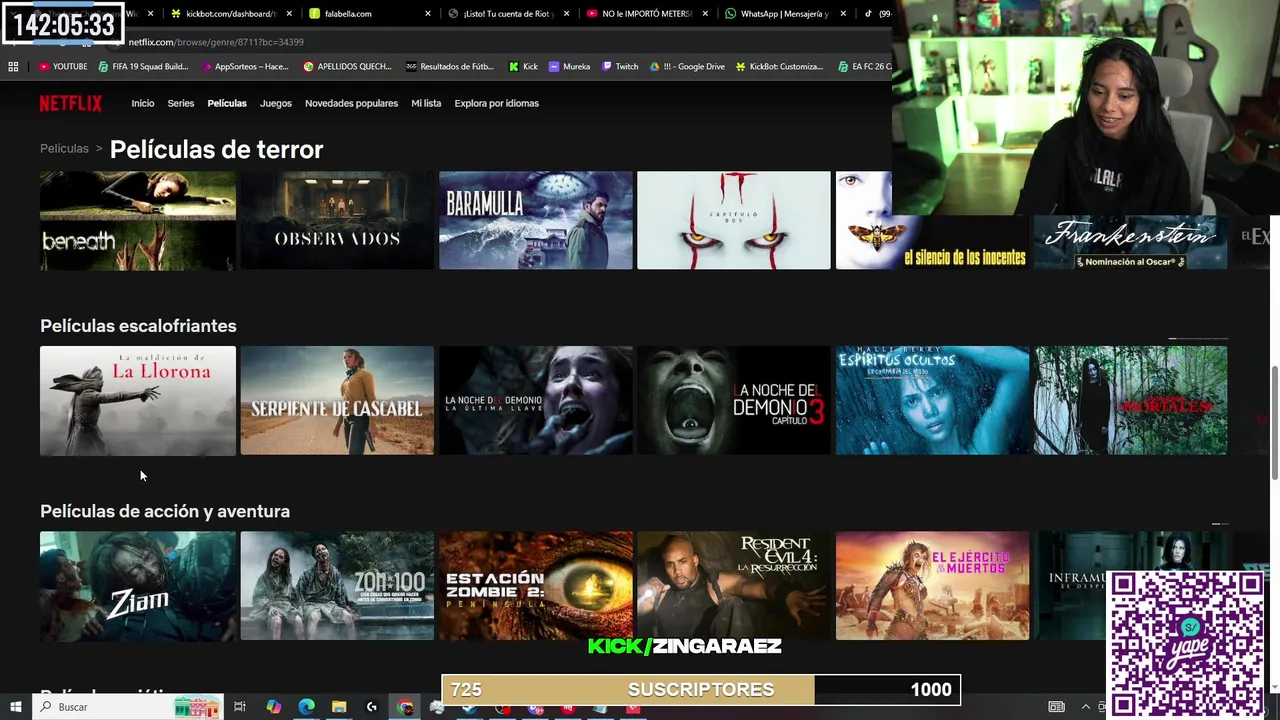Open the Beneath movie thumbnail
This screenshot has width=1280, height=720.
(x=138, y=220)
